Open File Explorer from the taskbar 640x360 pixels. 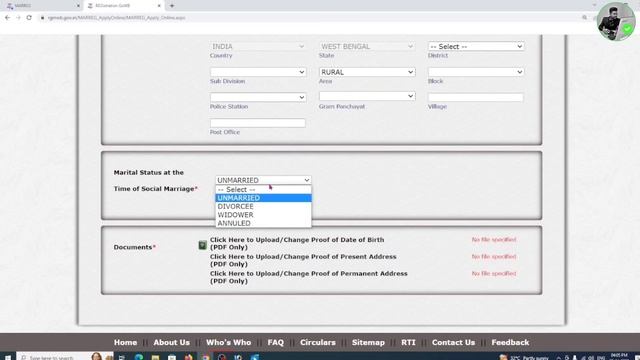(156, 357)
